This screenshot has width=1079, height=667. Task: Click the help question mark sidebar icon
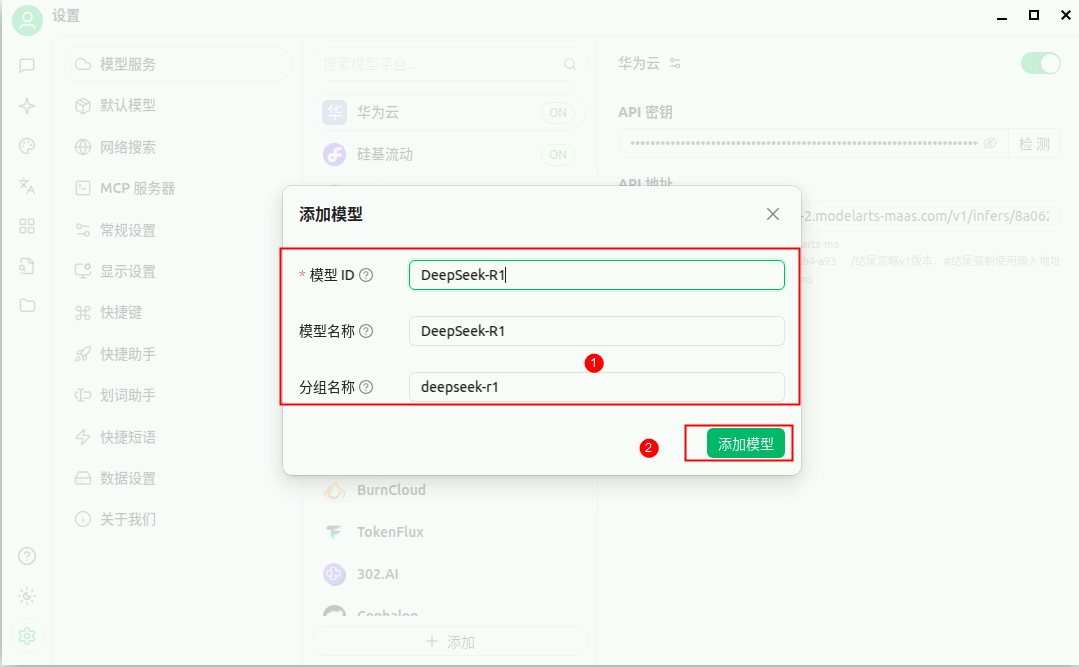[x=27, y=556]
